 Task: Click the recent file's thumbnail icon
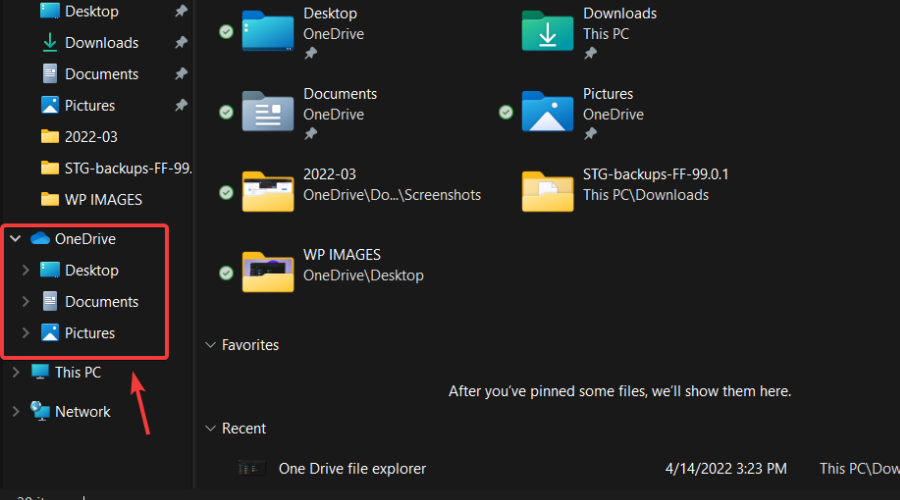point(251,468)
